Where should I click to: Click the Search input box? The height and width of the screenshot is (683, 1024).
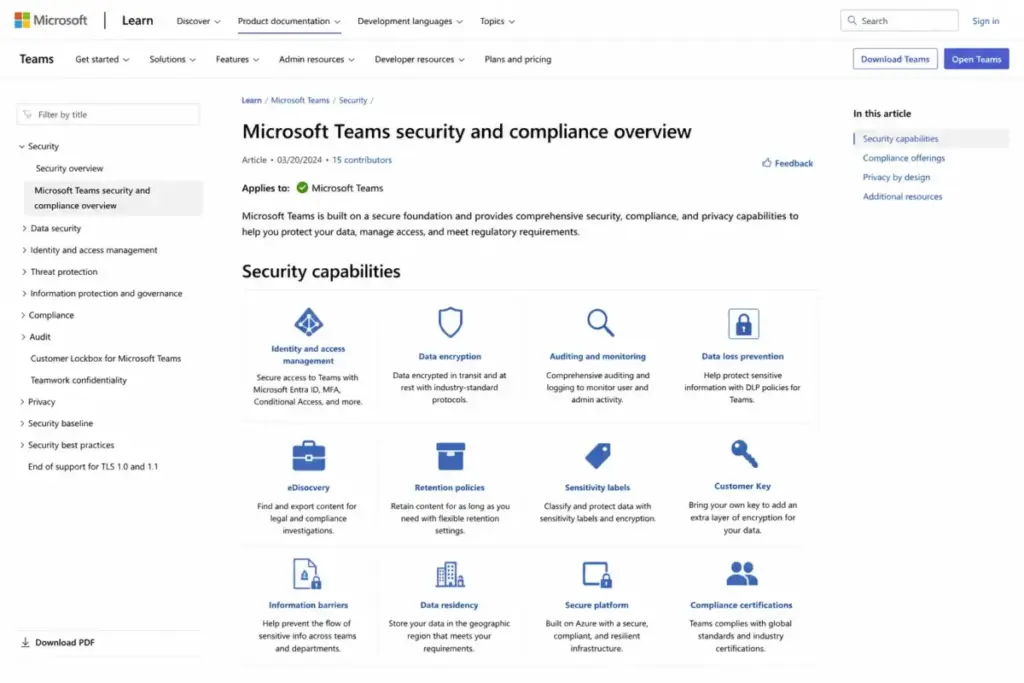[x=899, y=20]
